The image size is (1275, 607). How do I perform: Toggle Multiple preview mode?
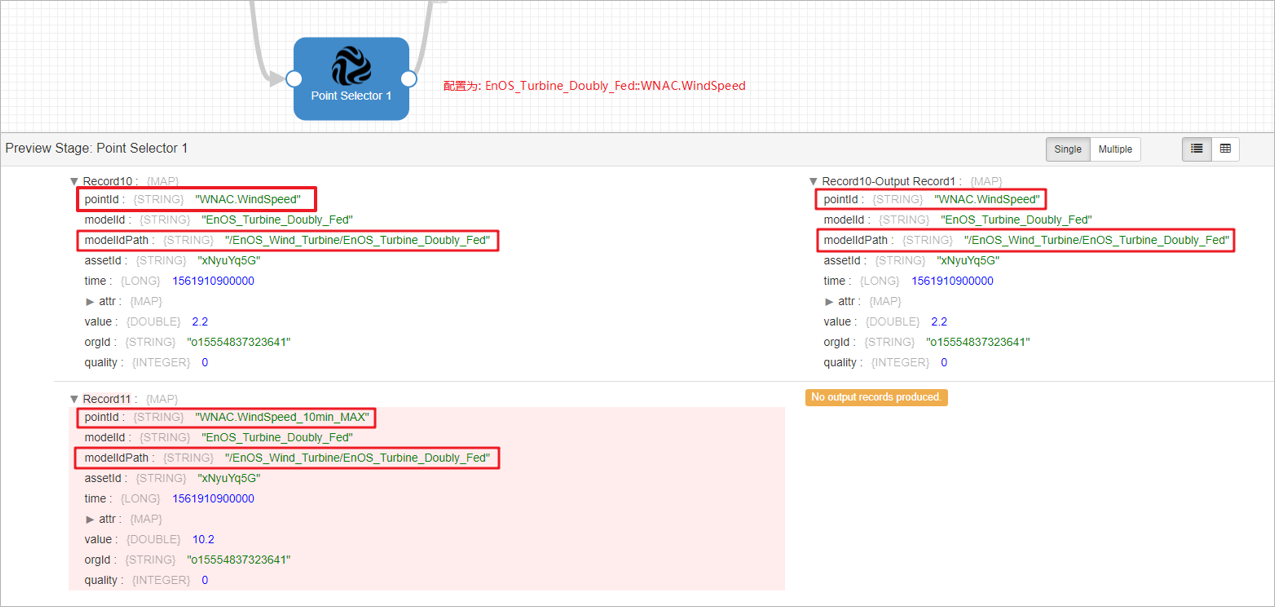pyautogui.click(x=1115, y=149)
